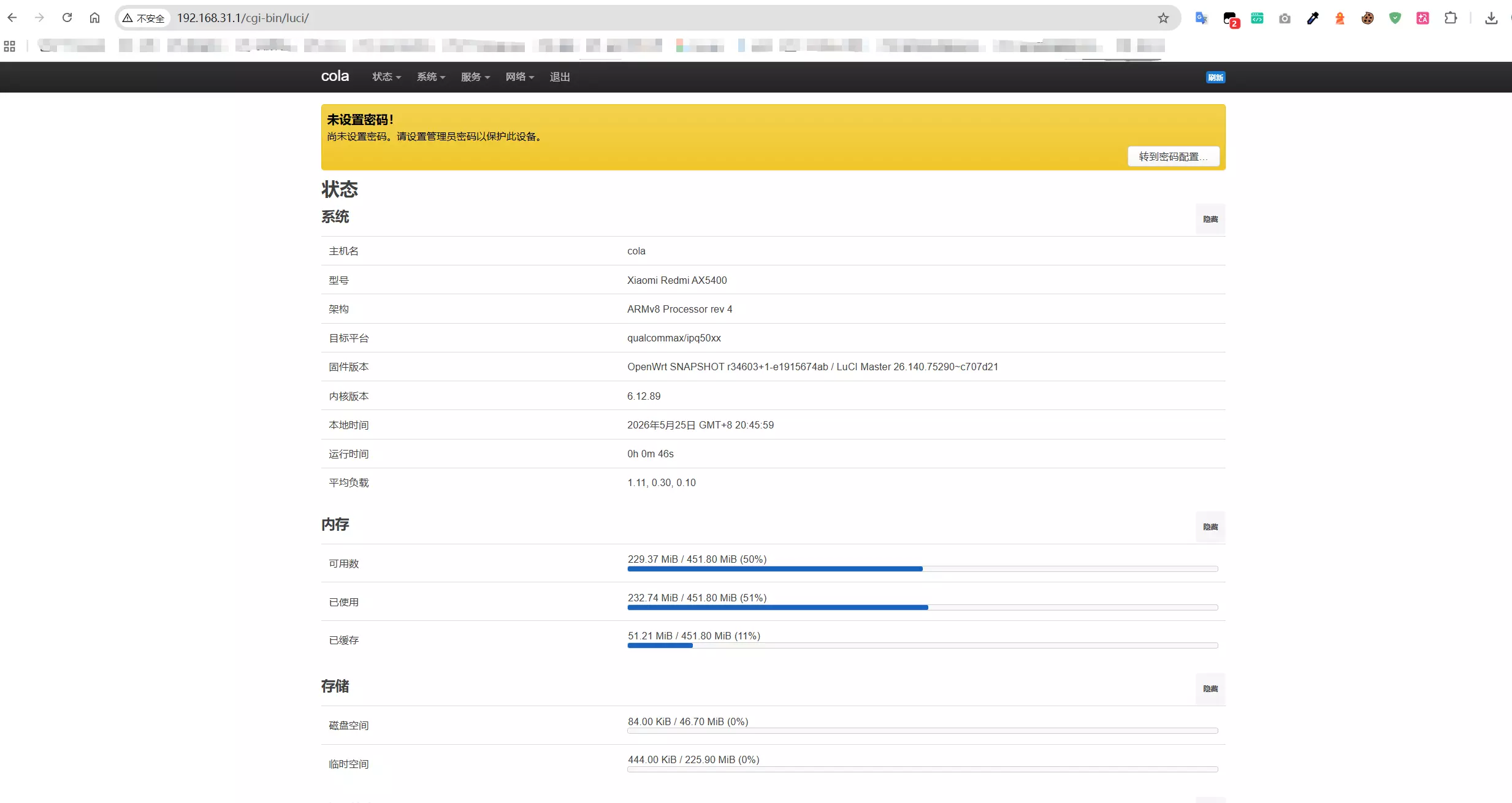
Task: Expand the 服务 menu
Action: pyautogui.click(x=476, y=77)
